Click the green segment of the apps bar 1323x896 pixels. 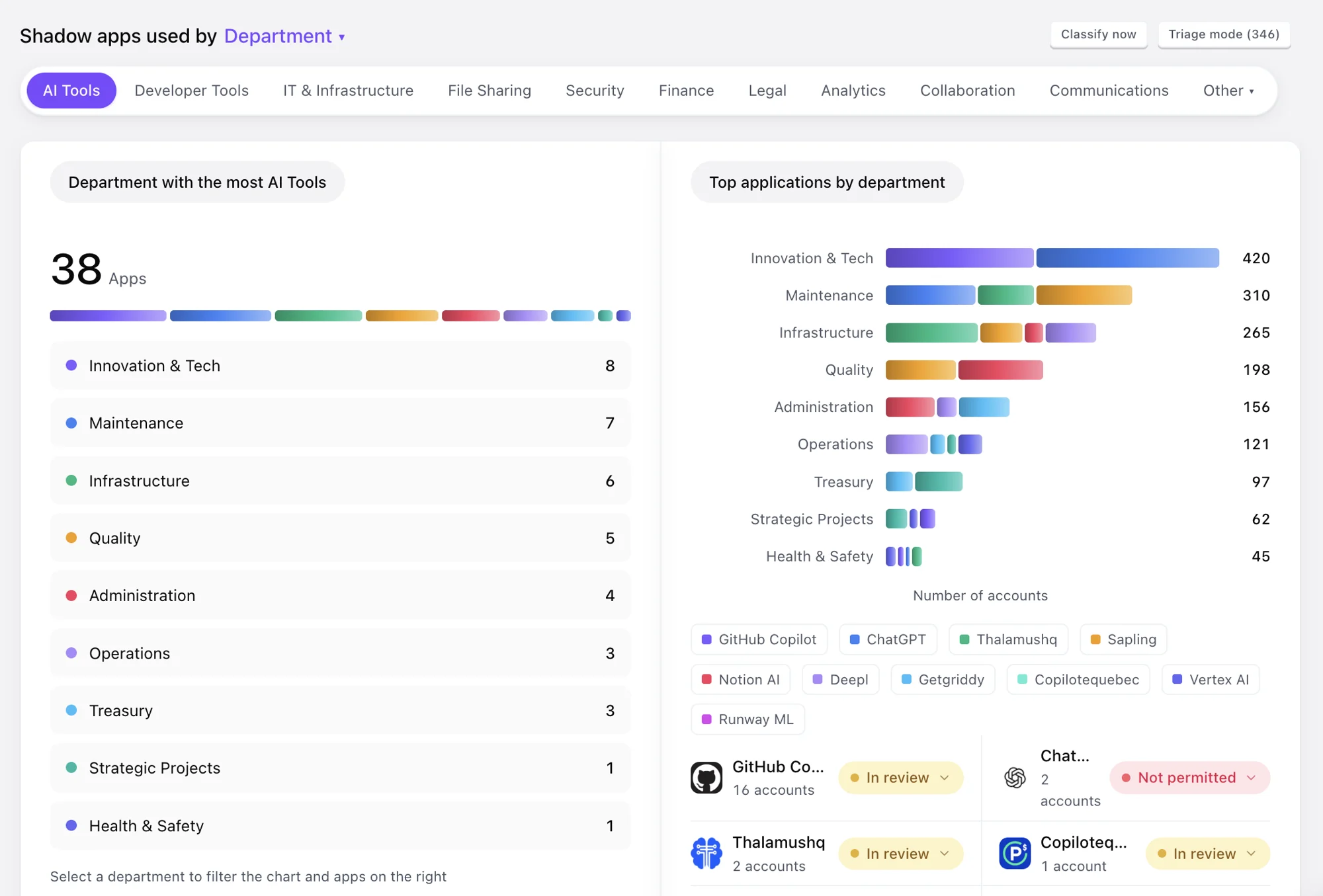[x=318, y=316]
